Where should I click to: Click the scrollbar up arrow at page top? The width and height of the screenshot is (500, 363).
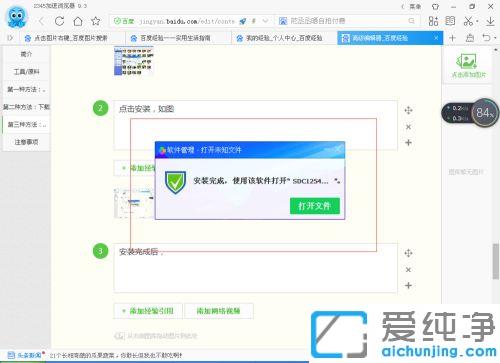(x=496, y=50)
